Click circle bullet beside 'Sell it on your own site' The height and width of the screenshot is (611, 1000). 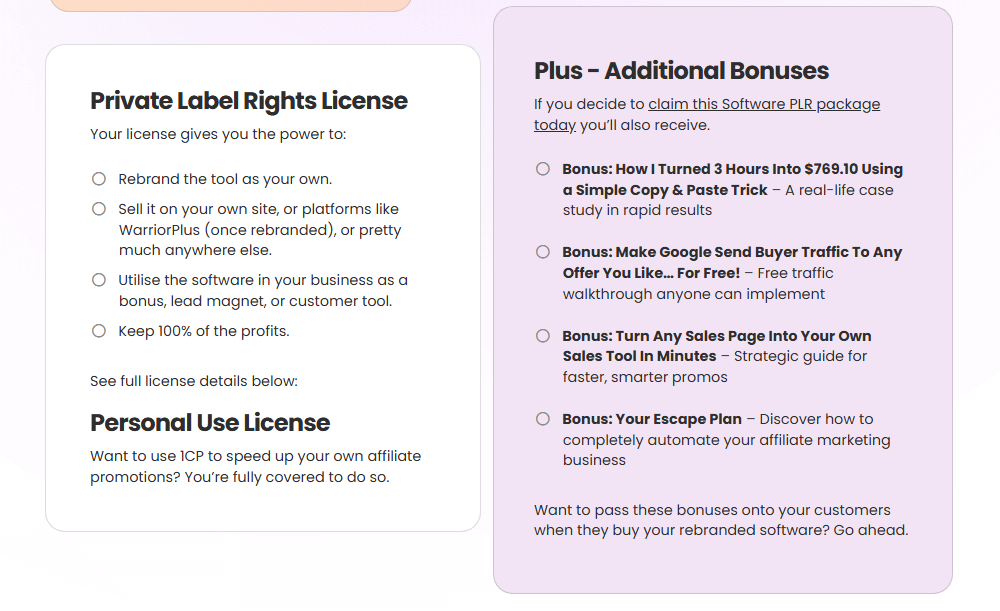click(99, 209)
